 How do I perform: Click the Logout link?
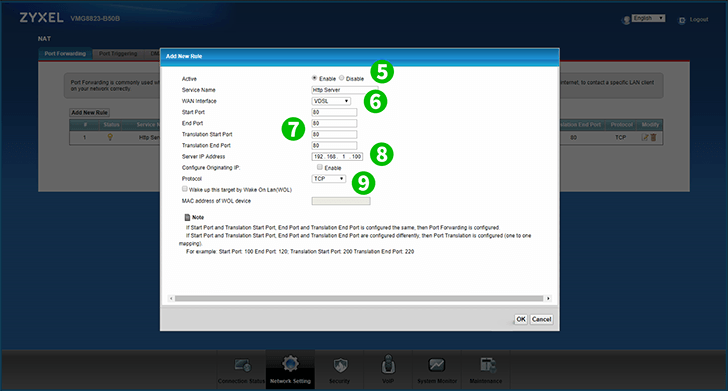tap(699, 20)
